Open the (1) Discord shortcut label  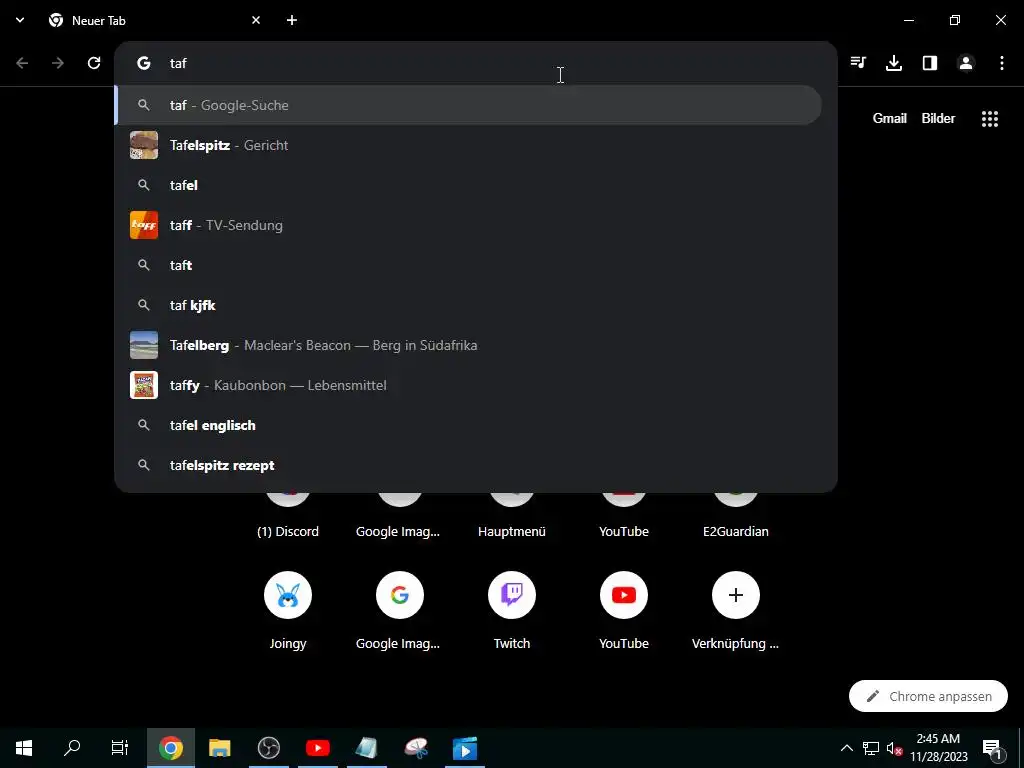288,532
